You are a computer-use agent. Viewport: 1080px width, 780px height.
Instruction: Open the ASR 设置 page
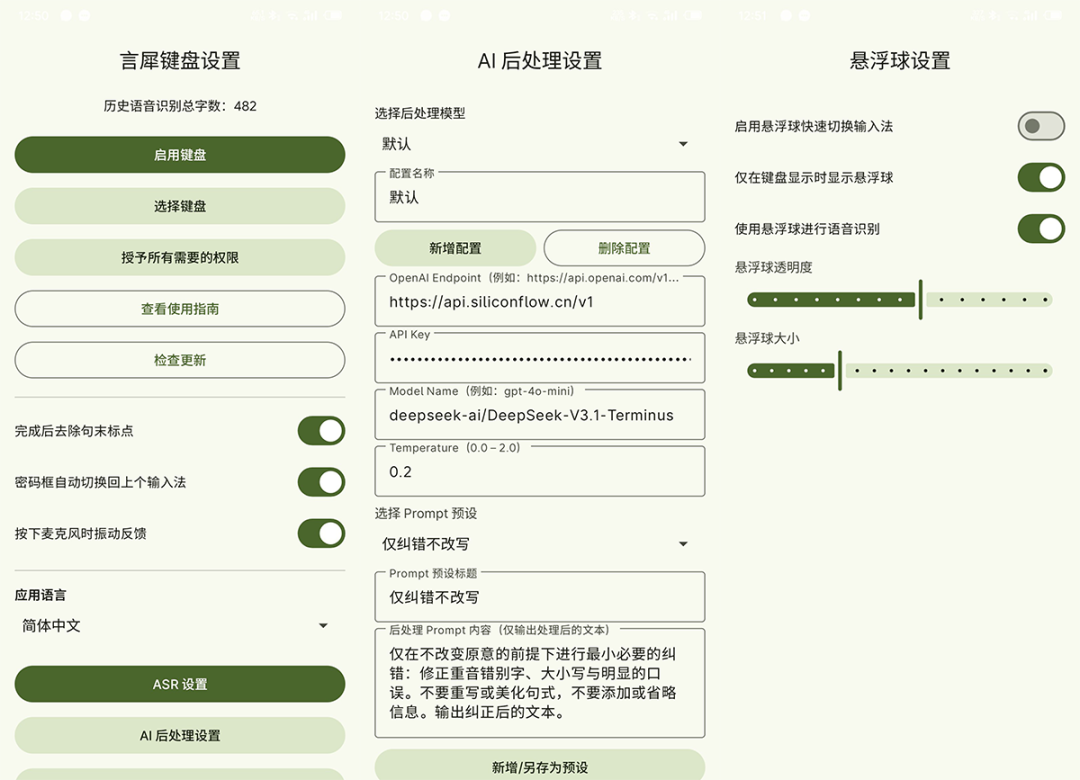180,684
